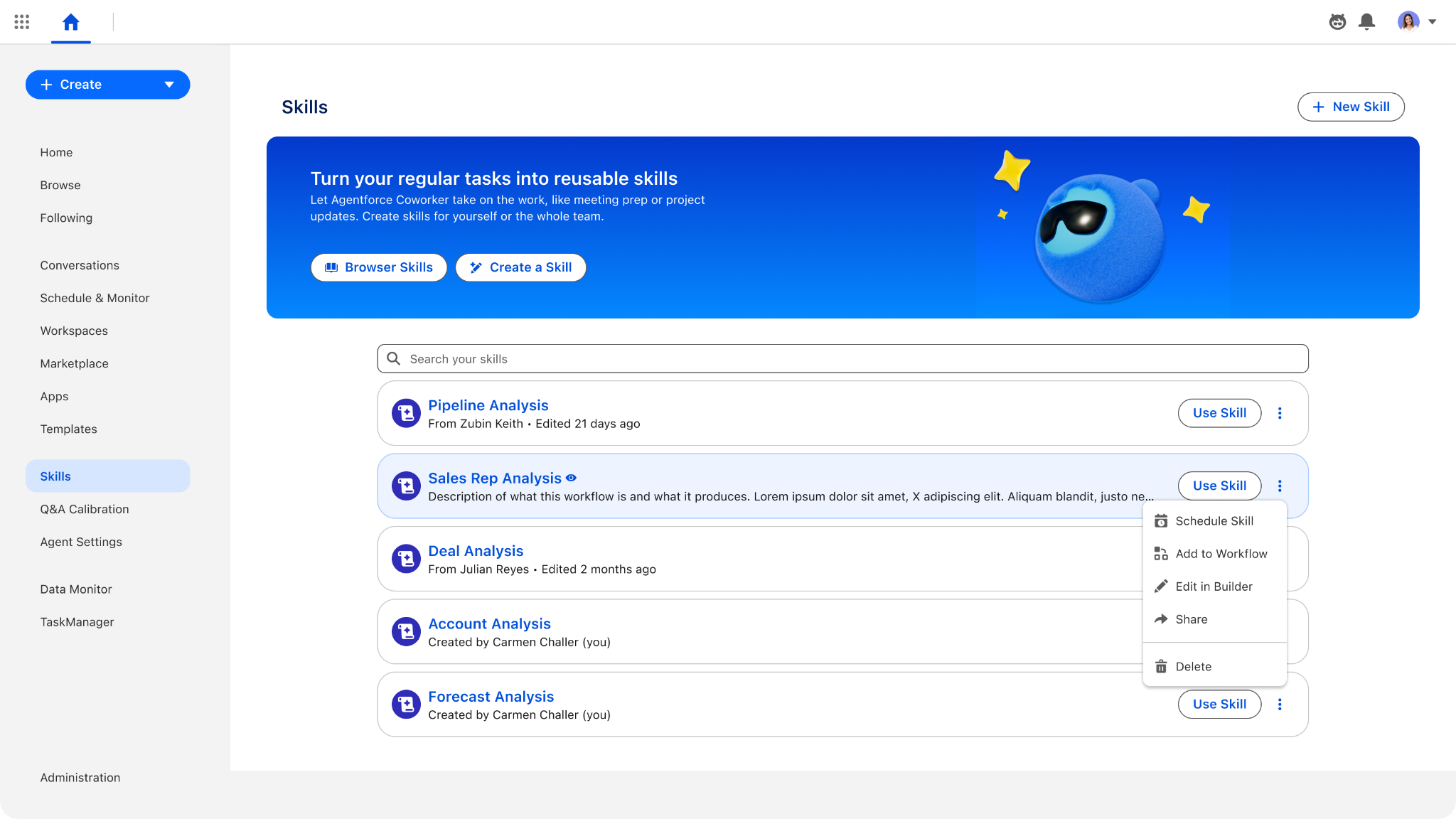1456x819 pixels.
Task: Go to Schedule & Monitor
Action: click(95, 298)
